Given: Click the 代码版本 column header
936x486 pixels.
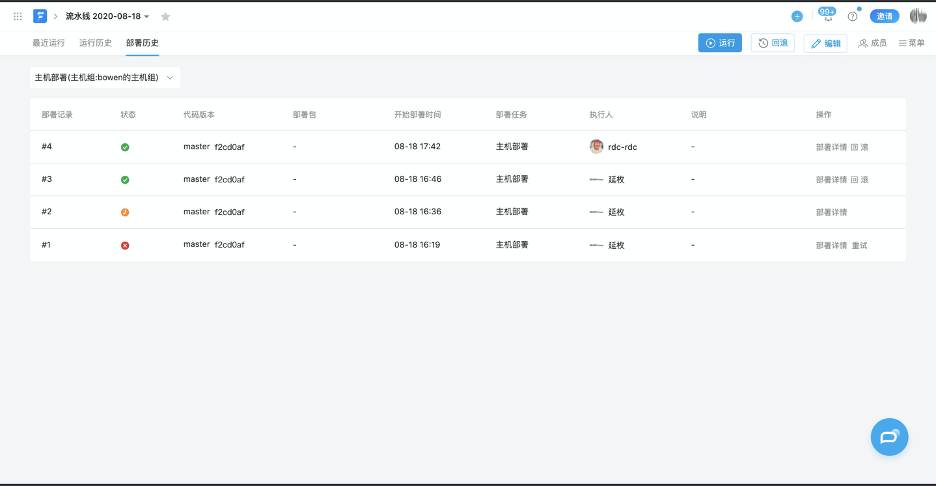Looking at the screenshot, I should tap(199, 115).
